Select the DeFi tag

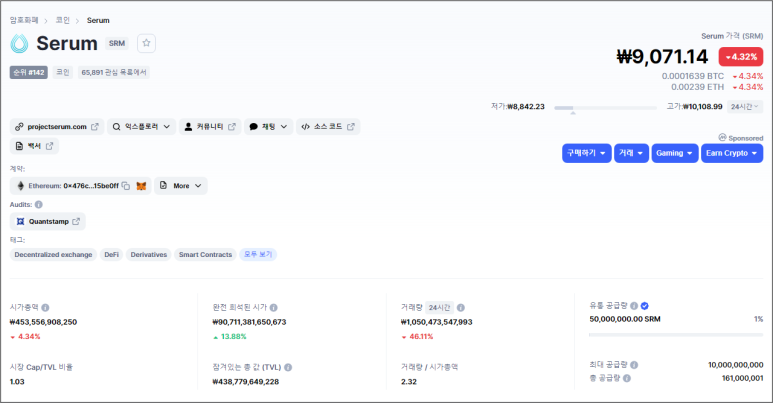pyautogui.click(x=111, y=255)
